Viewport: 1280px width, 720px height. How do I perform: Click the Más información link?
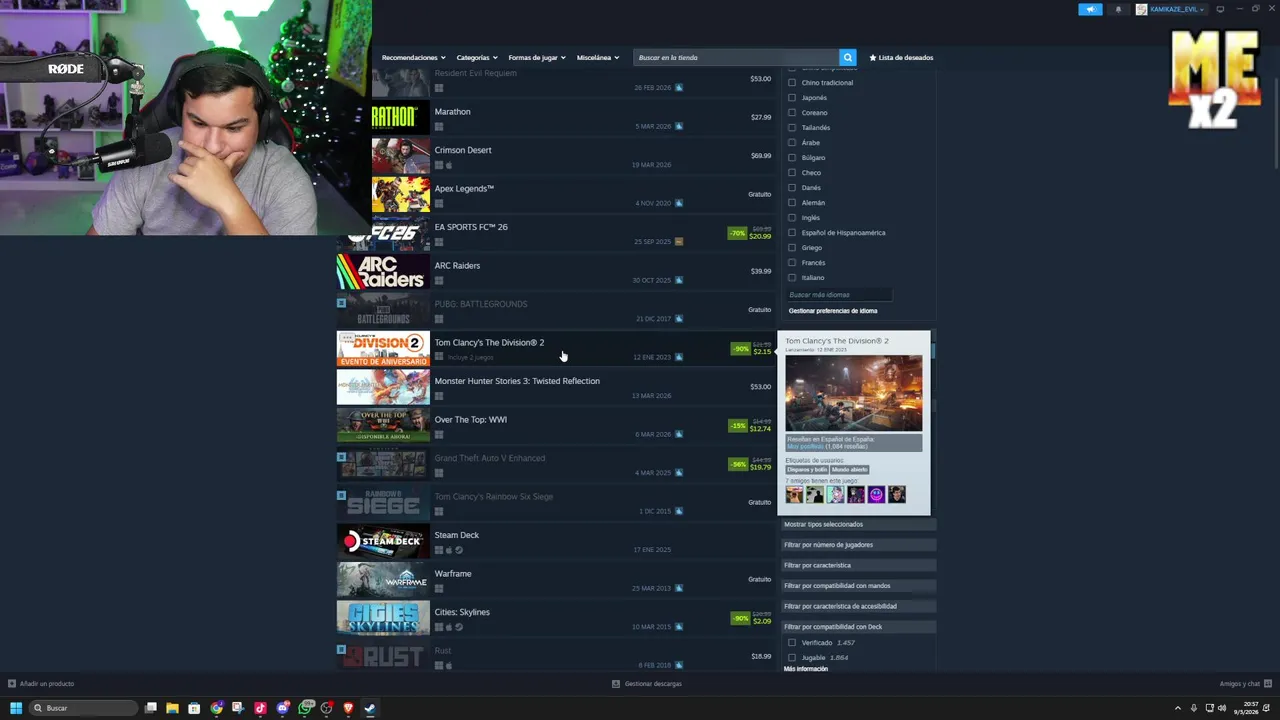pos(806,669)
